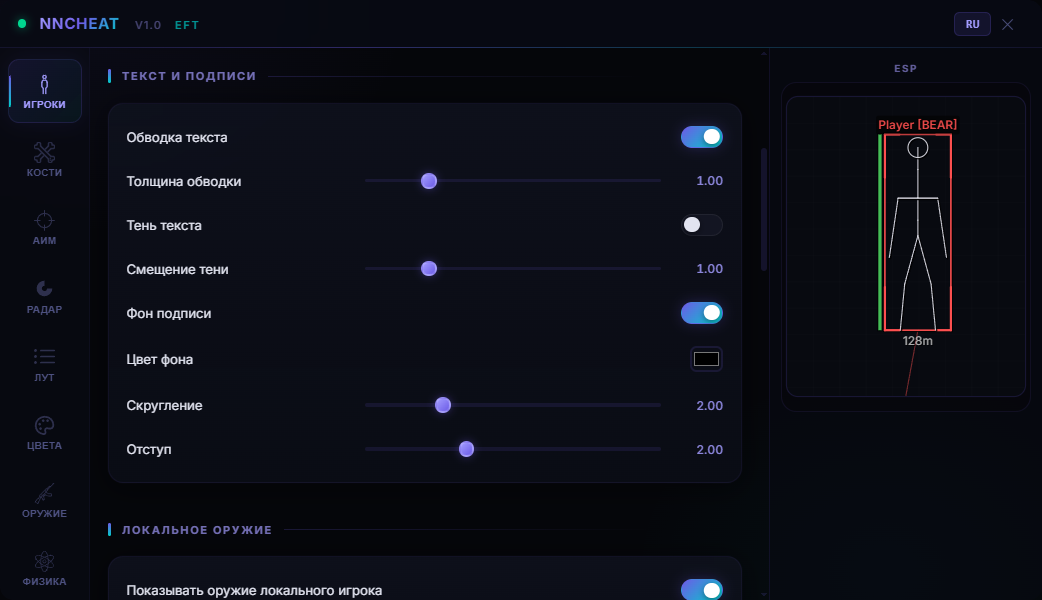Click the ТЕКСТ И ПОДПИСИ section header
The image size is (1042, 600).
click(x=189, y=76)
